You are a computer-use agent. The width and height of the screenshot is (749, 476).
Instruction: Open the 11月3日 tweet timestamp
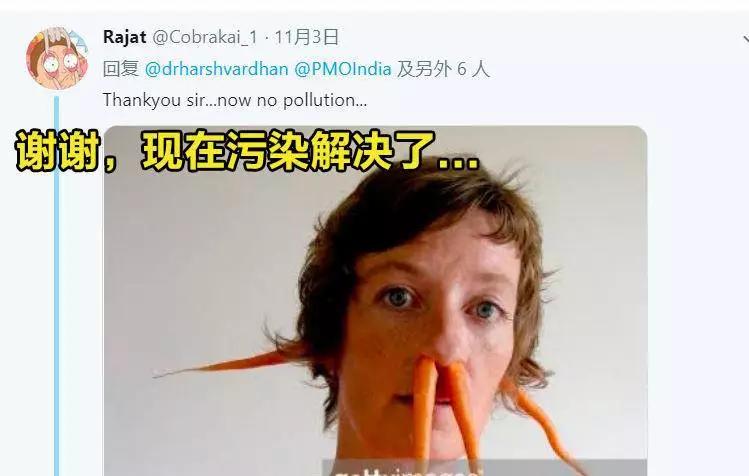307,37
